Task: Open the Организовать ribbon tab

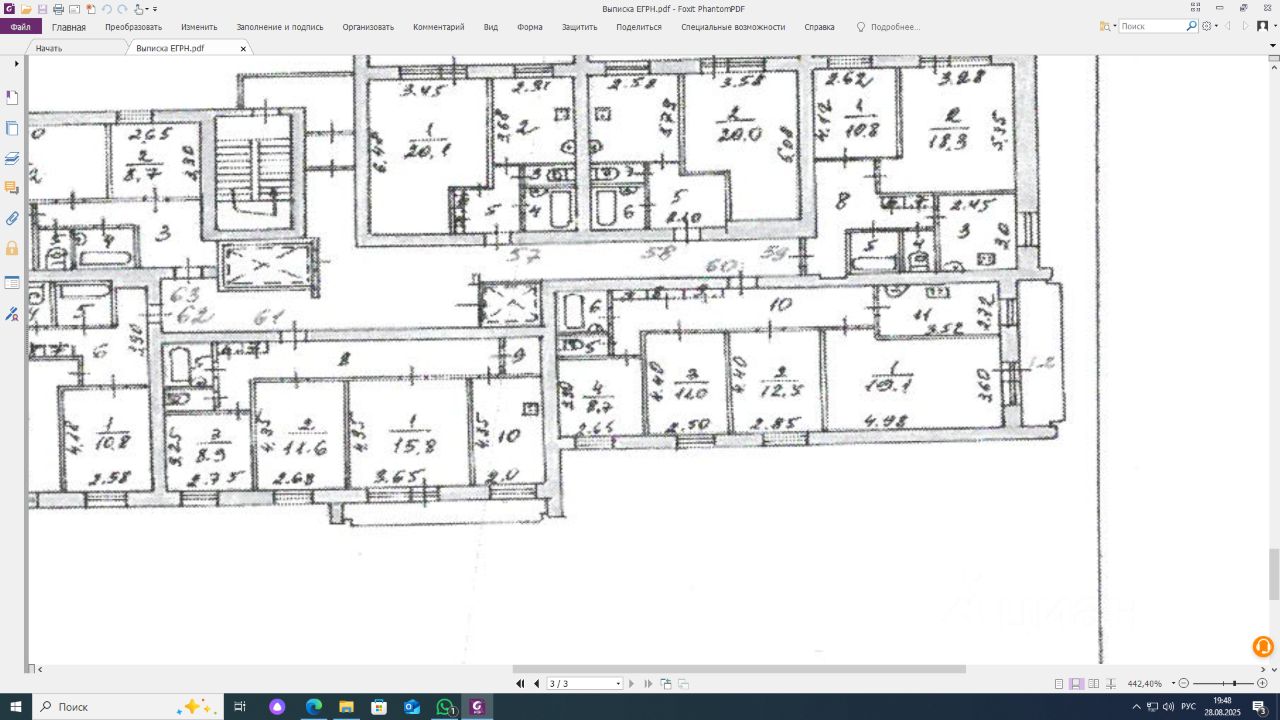Action: pyautogui.click(x=368, y=27)
